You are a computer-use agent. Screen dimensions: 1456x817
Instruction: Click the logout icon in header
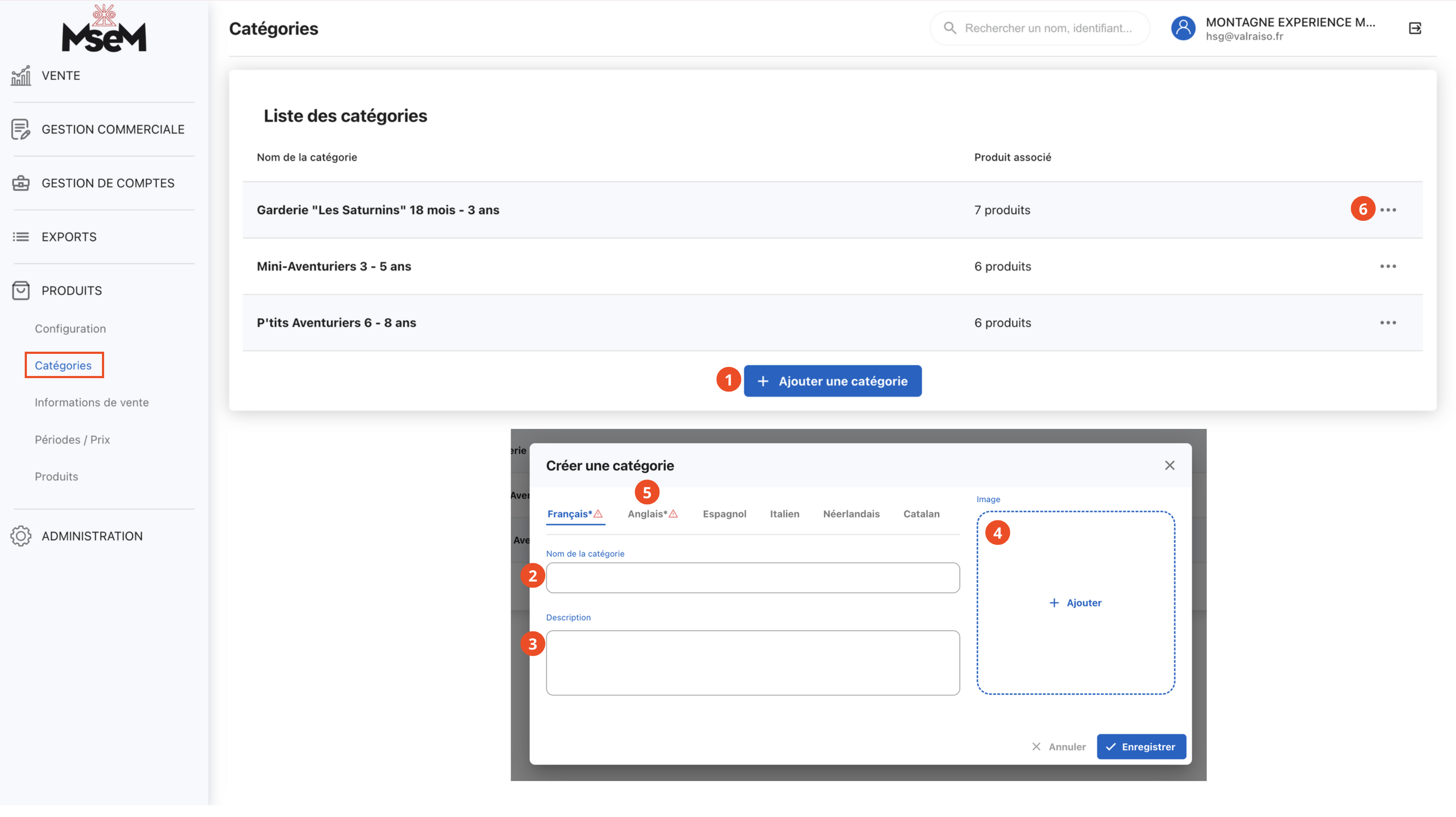[1415, 28]
